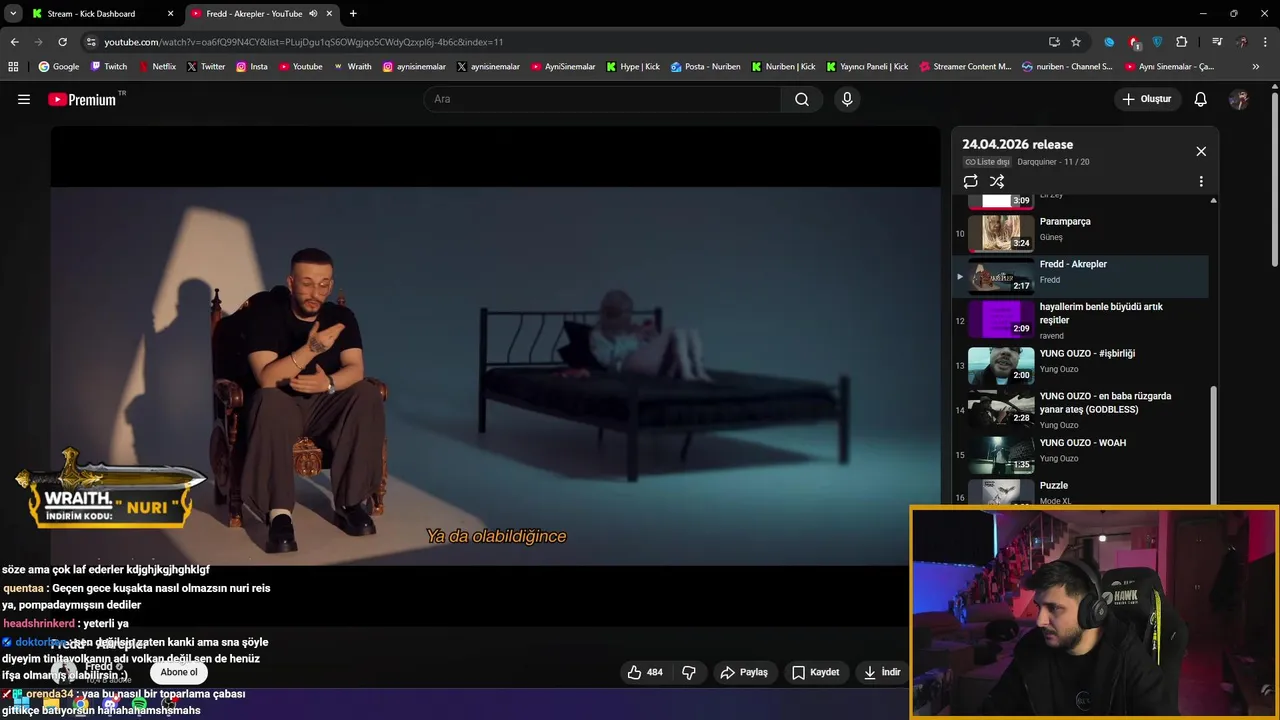
Task: Start voice search with microphone icon
Action: click(847, 99)
